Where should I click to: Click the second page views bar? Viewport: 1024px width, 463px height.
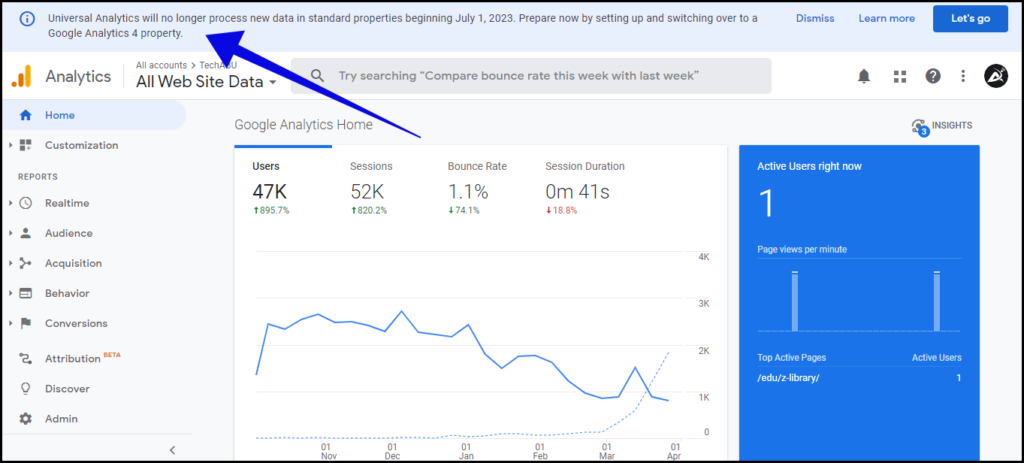936,301
